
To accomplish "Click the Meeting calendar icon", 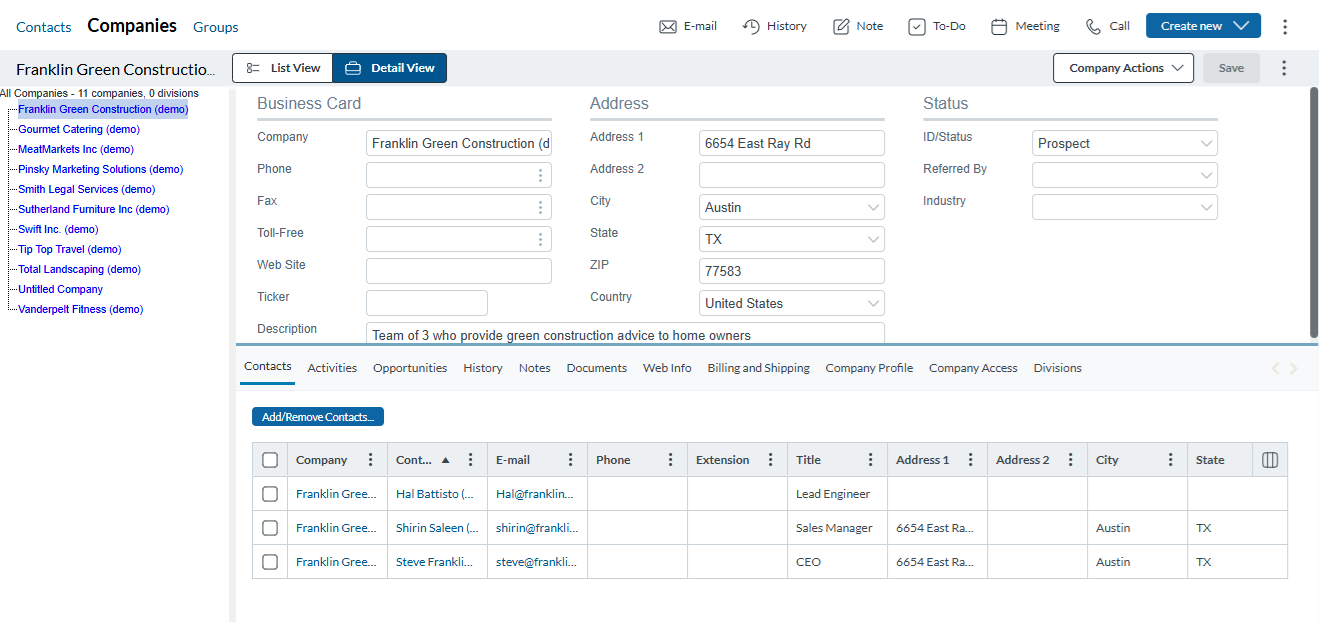I will 999,27.
